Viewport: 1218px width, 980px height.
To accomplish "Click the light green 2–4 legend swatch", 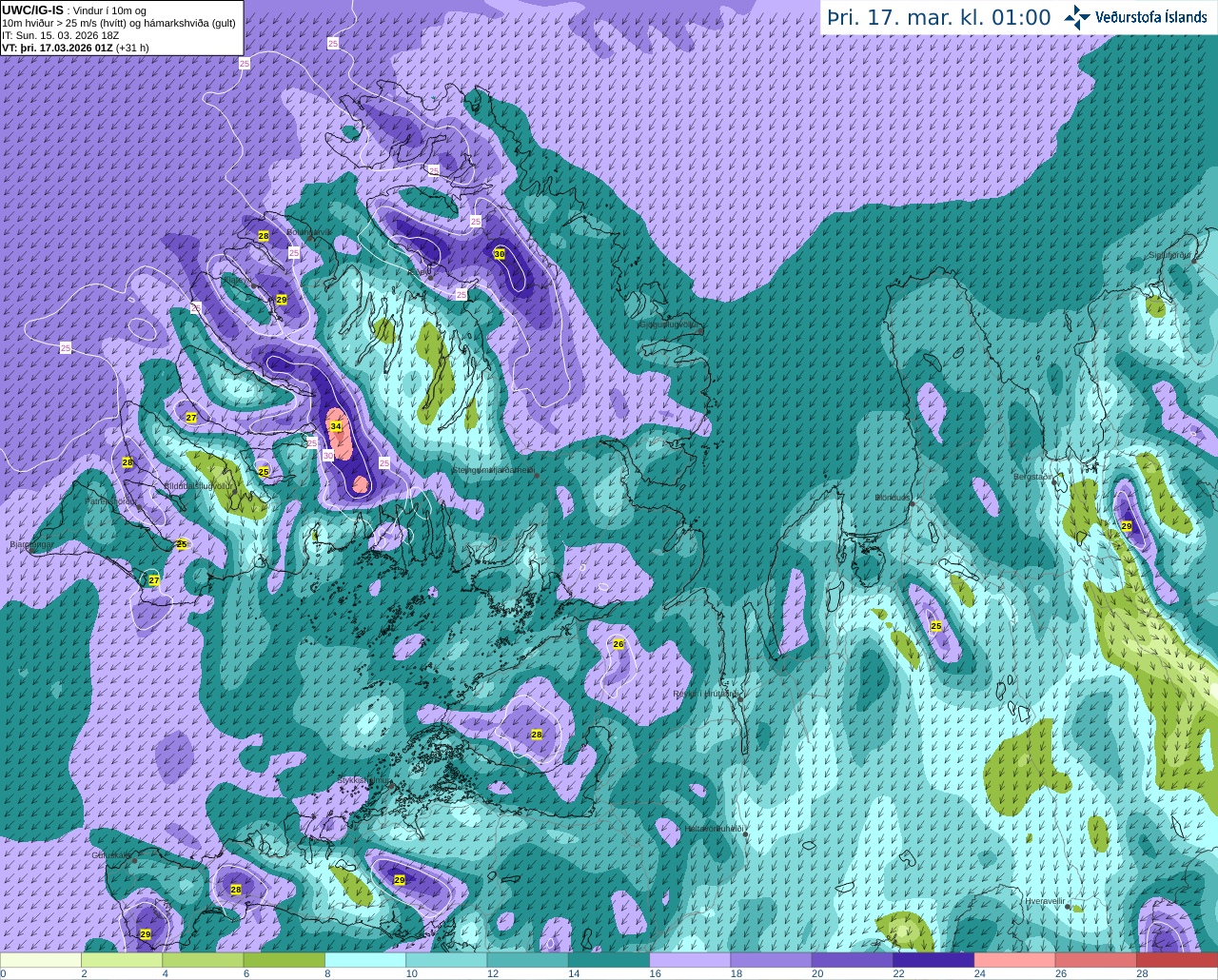I will click(x=122, y=960).
